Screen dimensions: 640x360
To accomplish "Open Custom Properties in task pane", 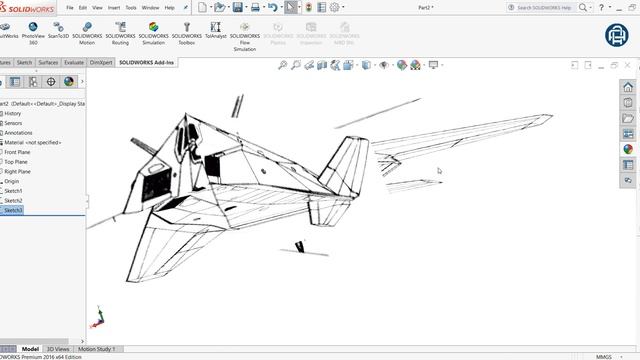I will [x=628, y=164].
